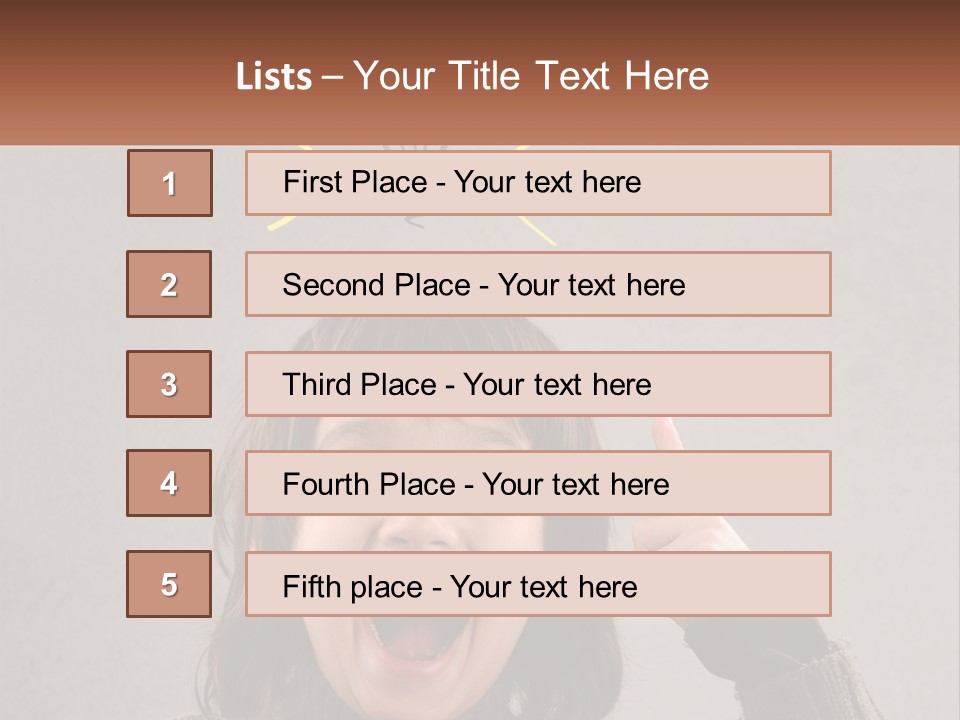The height and width of the screenshot is (720, 960).
Task: Click the word 'Third' in the list
Action: pyautogui.click(x=317, y=384)
